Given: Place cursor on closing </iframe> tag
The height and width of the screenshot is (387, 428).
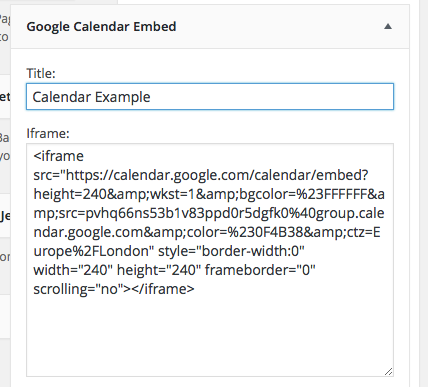Looking at the screenshot, I should tap(163, 289).
